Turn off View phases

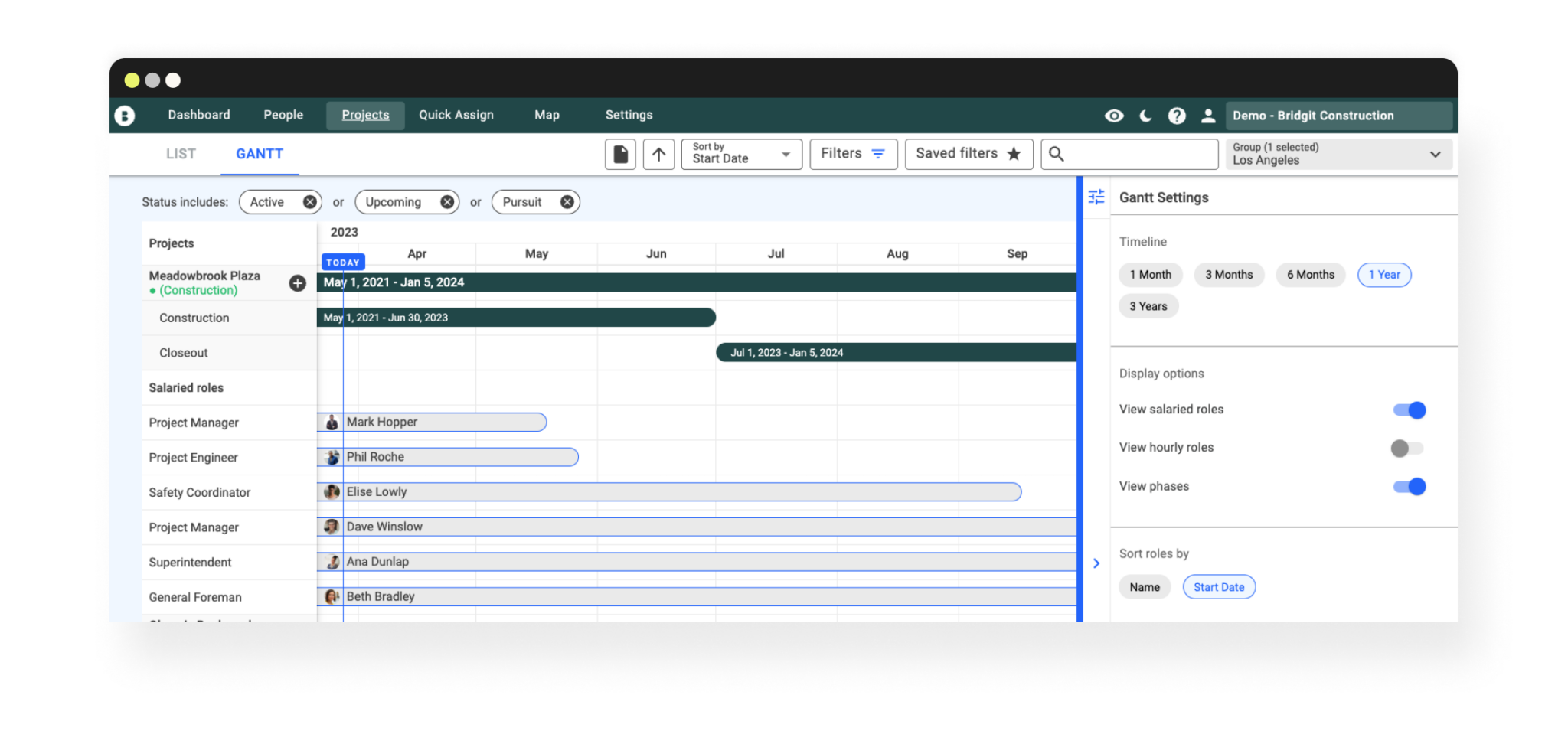1411,487
